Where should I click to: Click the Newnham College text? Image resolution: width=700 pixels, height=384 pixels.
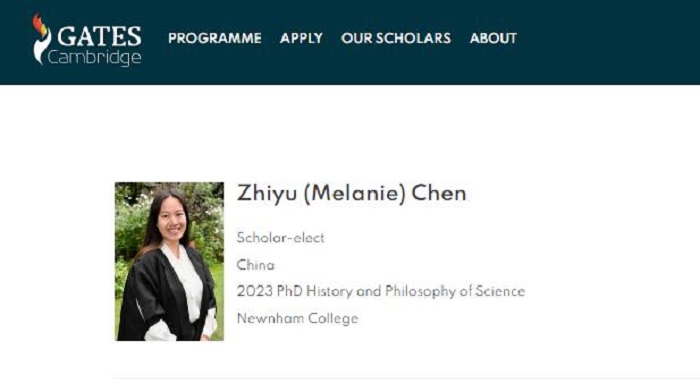coord(297,318)
